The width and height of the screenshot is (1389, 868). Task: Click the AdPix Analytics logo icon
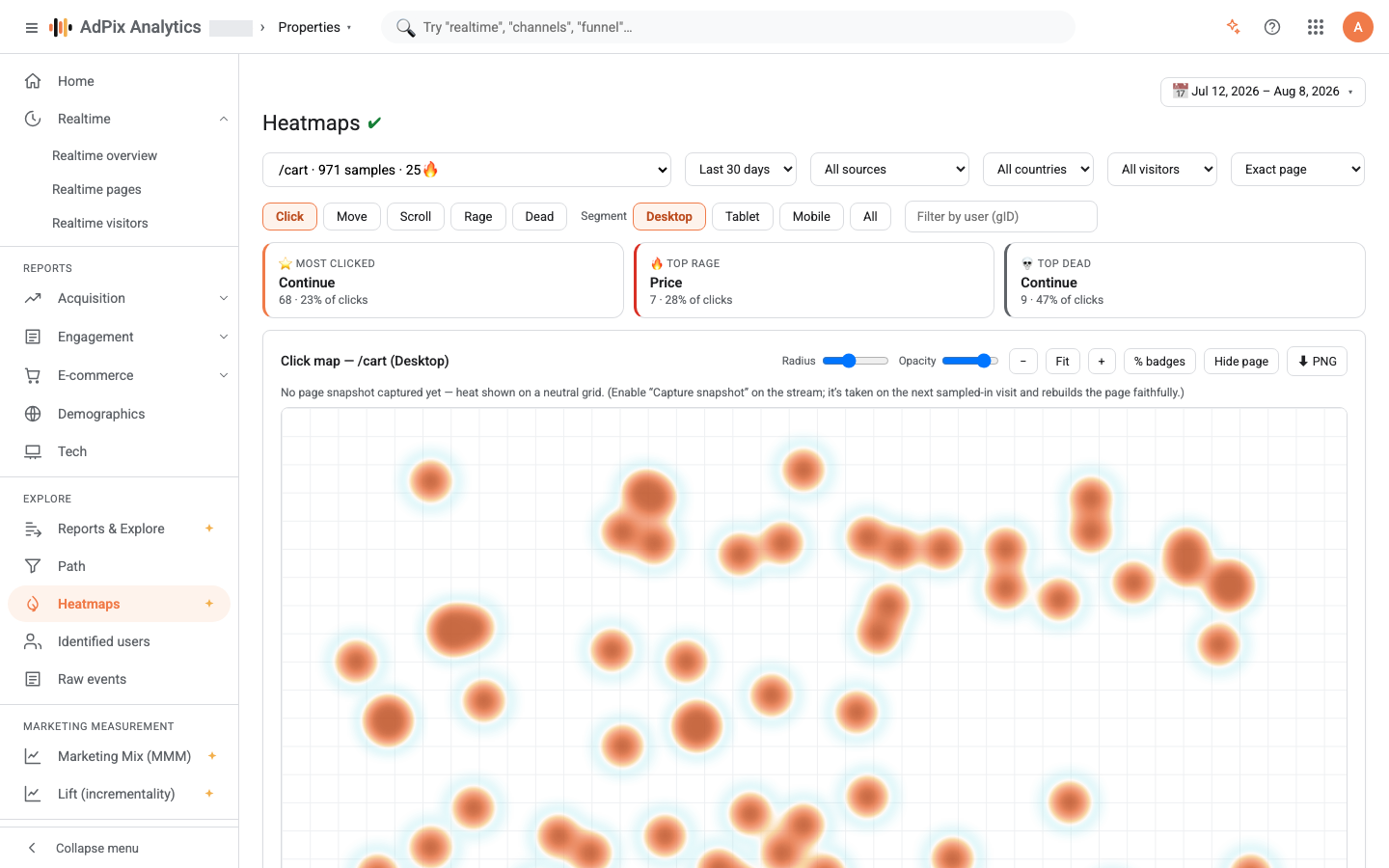pyautogui.click(x=61, y=27)
